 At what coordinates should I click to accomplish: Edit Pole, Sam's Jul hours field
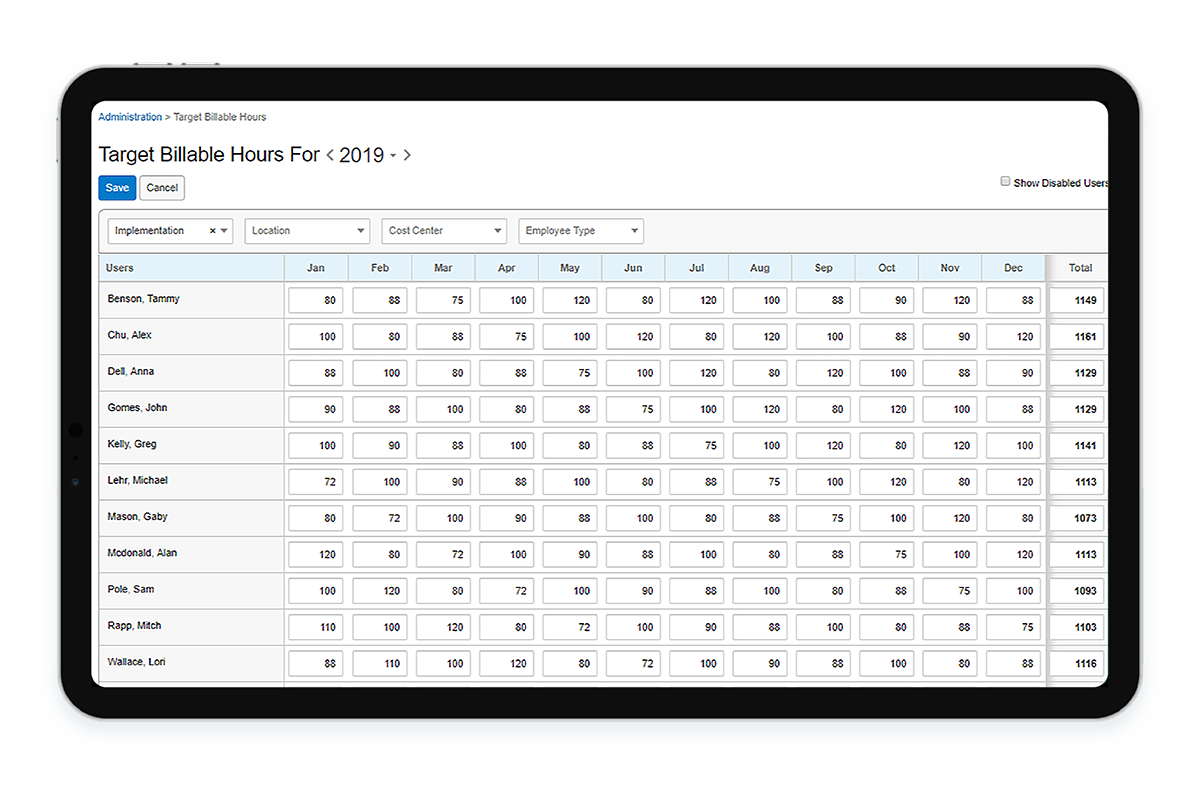[x=697, y=591]
